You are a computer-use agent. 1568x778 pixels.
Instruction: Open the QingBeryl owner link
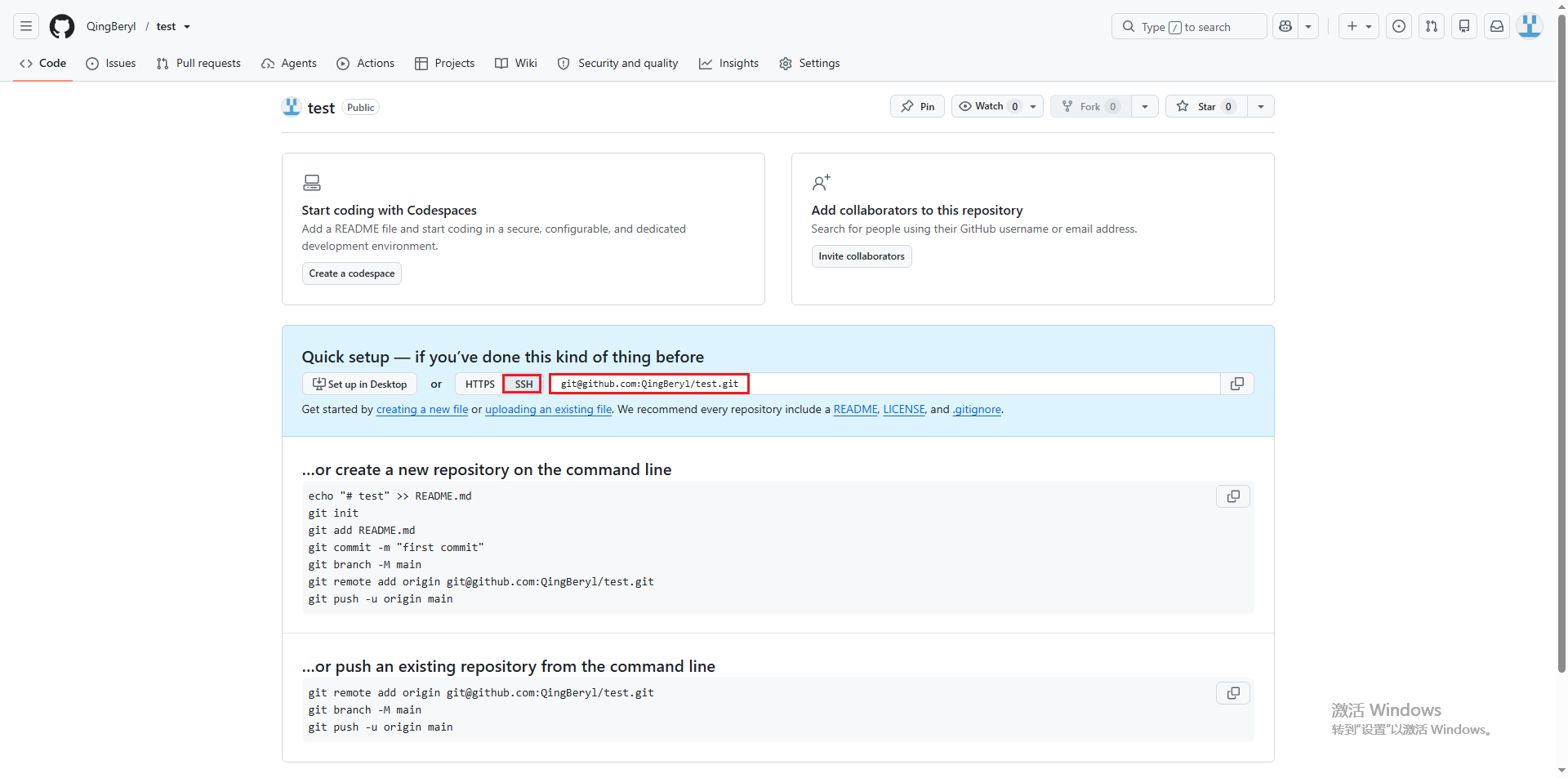click(111, 27)
